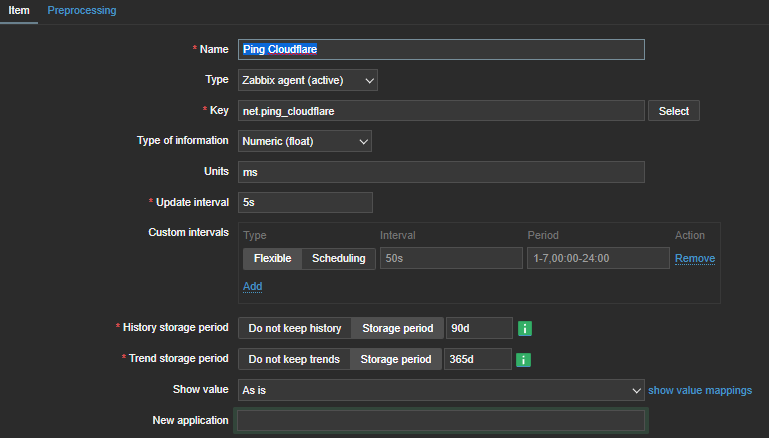Open Type of information dropdown
Viewport: 769px width, 438px height.
click(x=305, y=141)
